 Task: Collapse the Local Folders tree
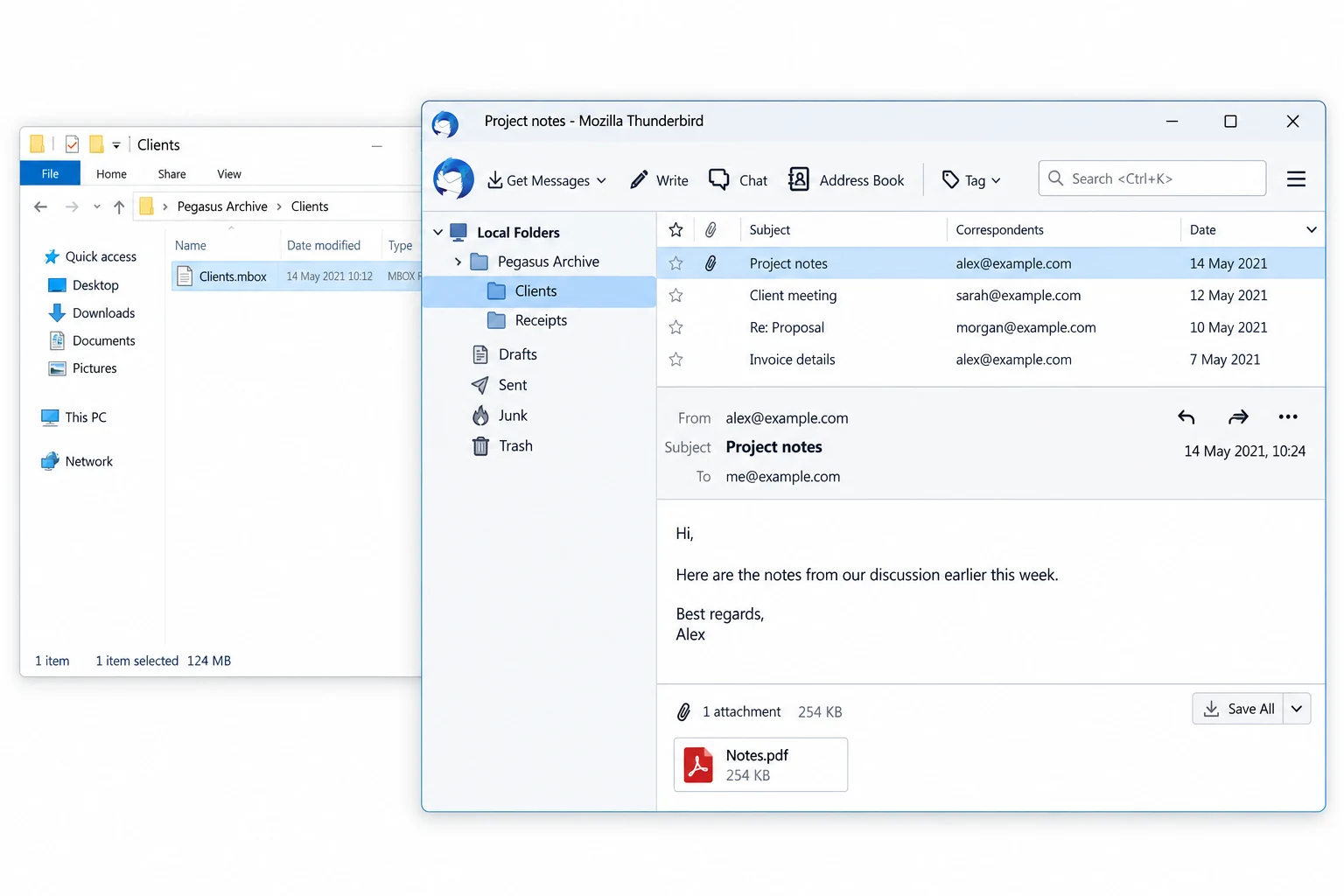click(x=438, y=233)
